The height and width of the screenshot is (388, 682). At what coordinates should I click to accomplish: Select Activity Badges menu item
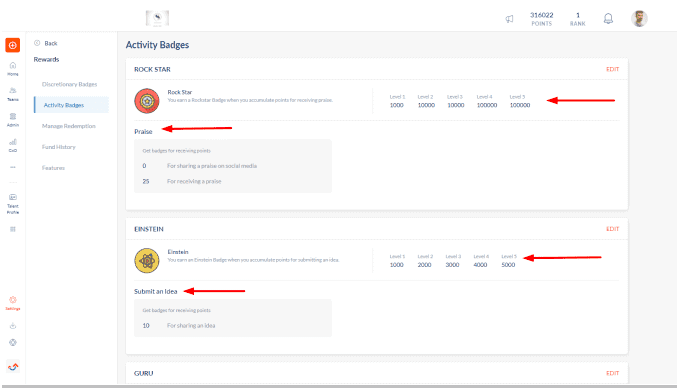(x=71, y=105)
